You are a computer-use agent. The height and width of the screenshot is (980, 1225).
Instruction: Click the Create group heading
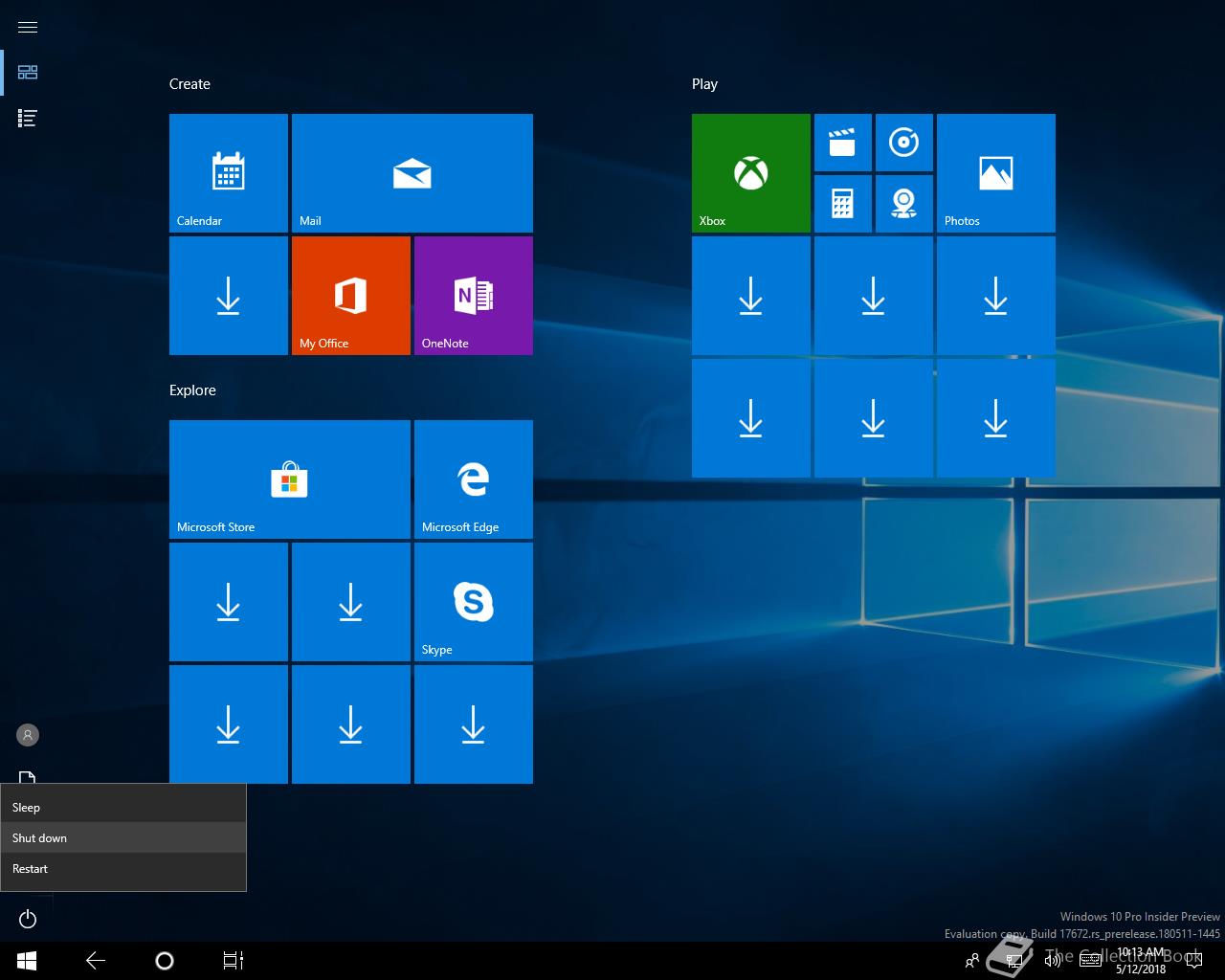coord(189,84)
